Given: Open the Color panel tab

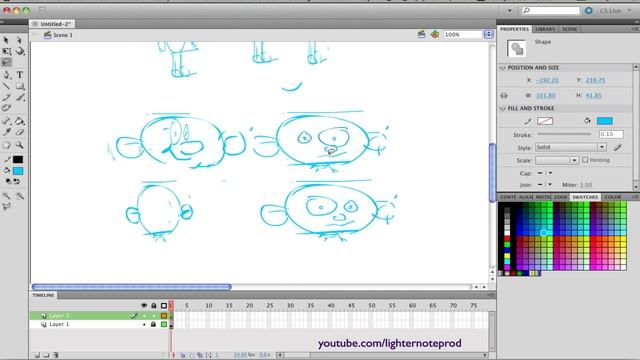Looking at the screenshot, I should [613, 197].
